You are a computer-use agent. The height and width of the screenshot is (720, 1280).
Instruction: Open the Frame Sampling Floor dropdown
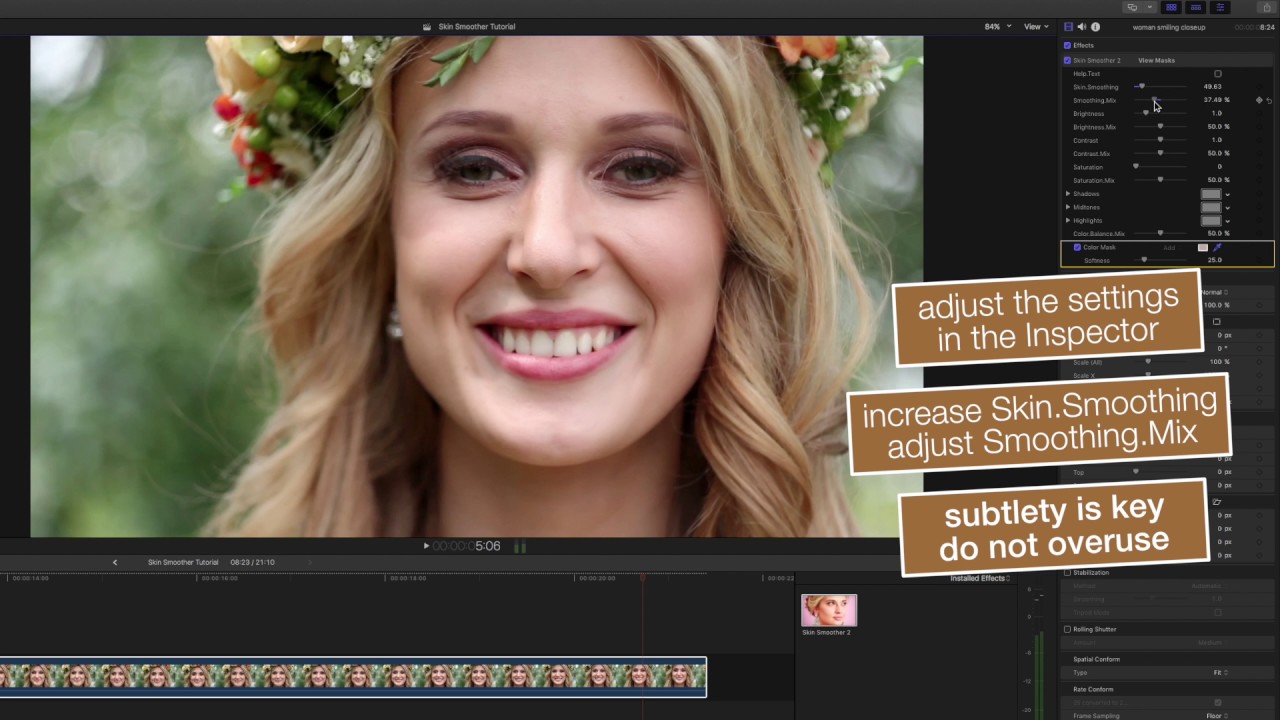[1217, 716]
